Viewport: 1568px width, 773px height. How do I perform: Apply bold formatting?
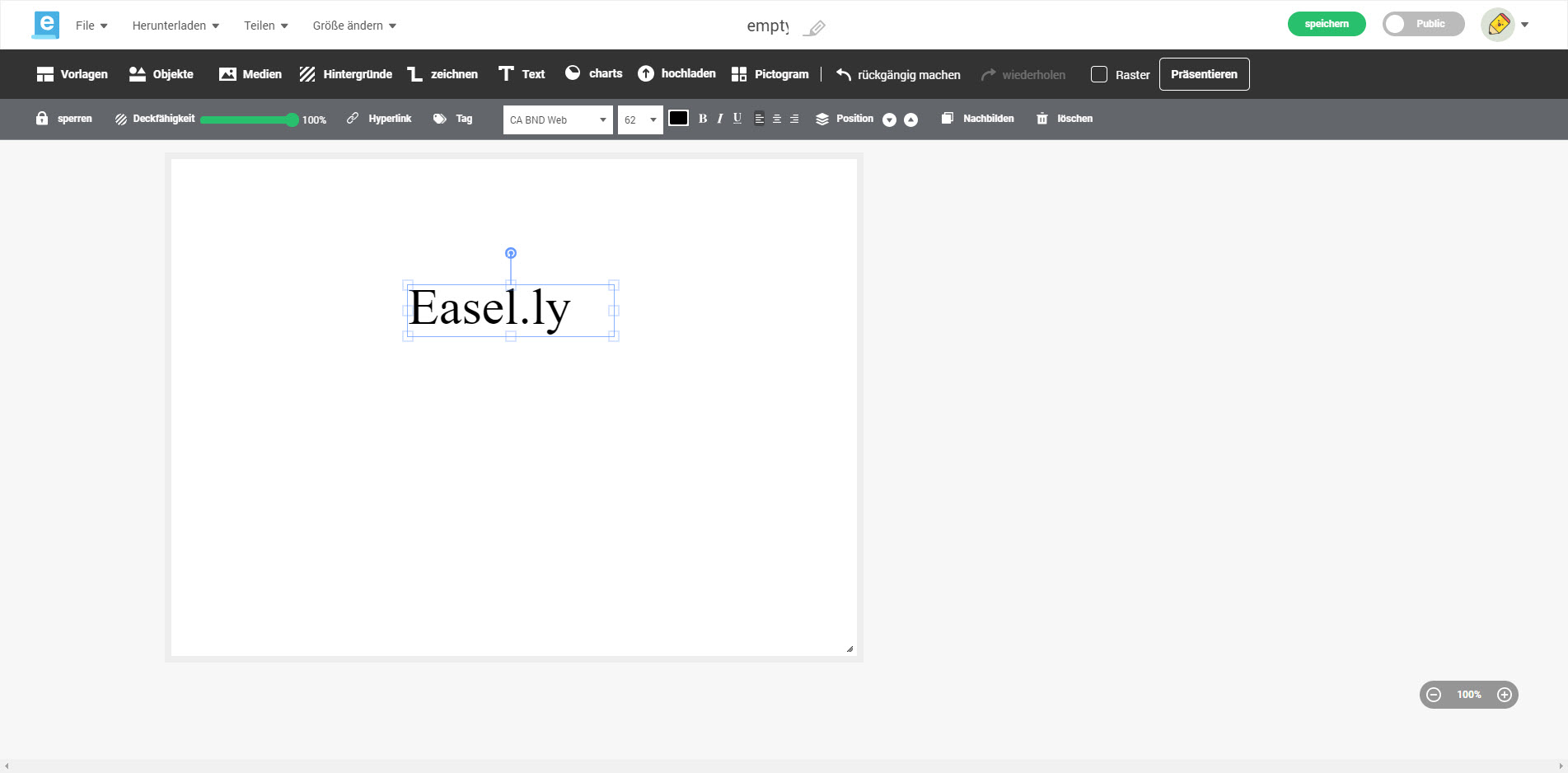coord(703,119)
